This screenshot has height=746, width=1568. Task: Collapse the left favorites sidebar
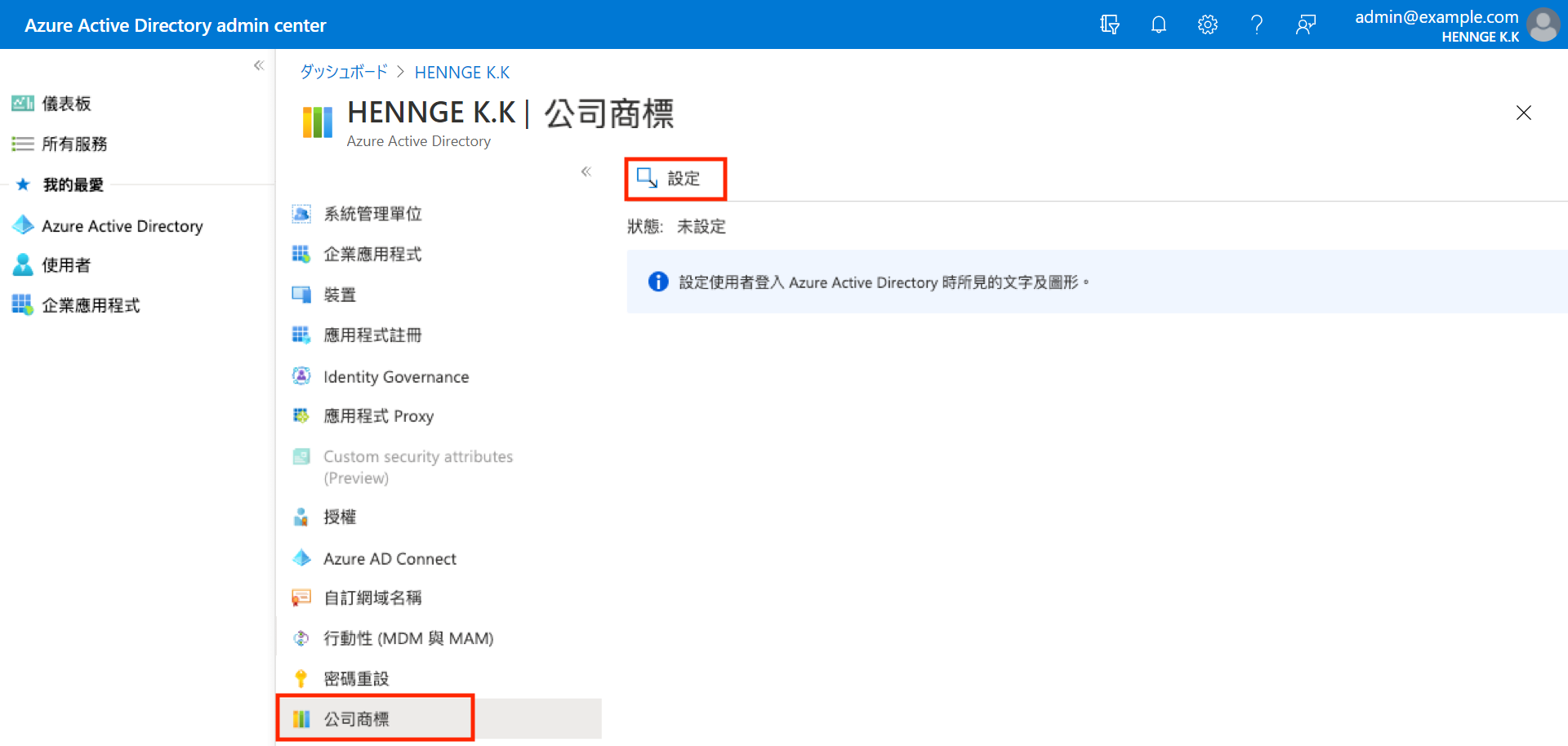[x=259, y=65]
